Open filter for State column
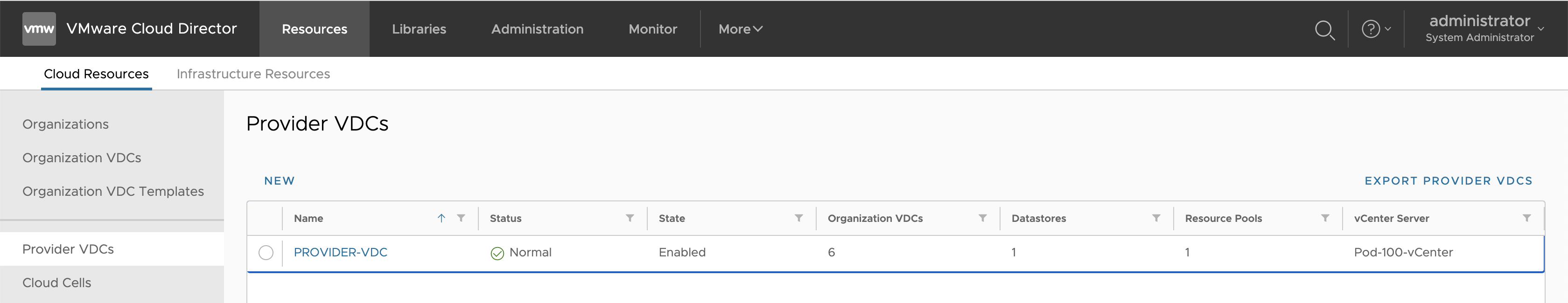Image resolution: width=1568 pixels, height=303 pixels. point(798,219)
